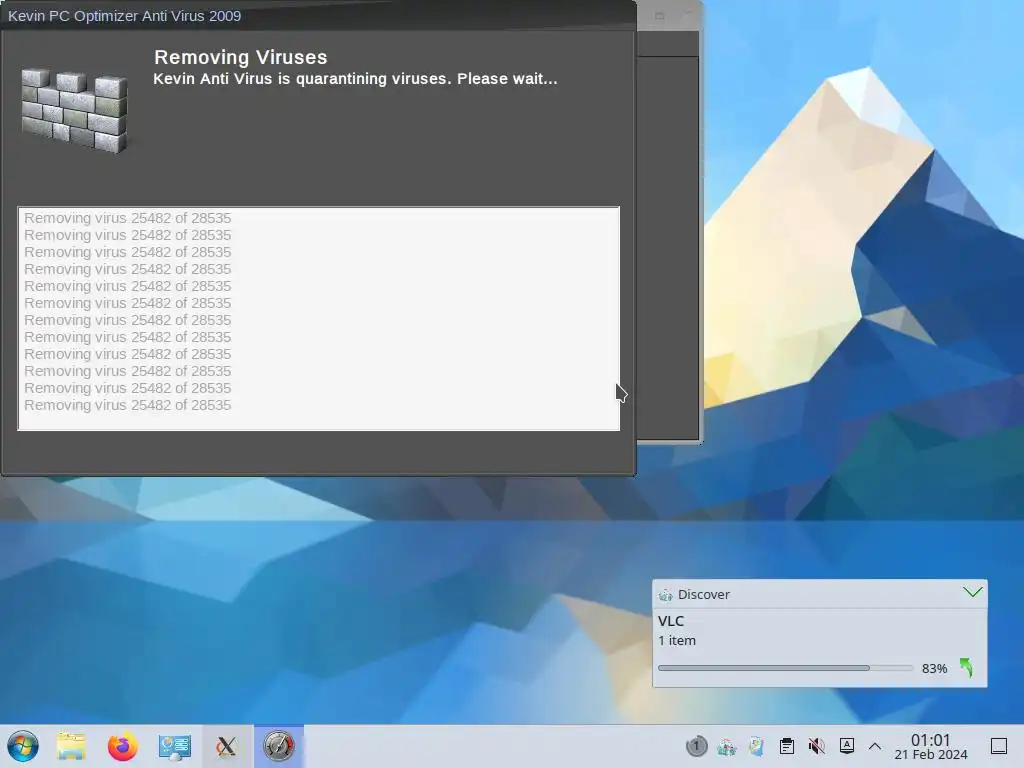Open the KDE Connect style tray icon
The width and height of the screenshot is (1024, 768).
coord(756,746)
